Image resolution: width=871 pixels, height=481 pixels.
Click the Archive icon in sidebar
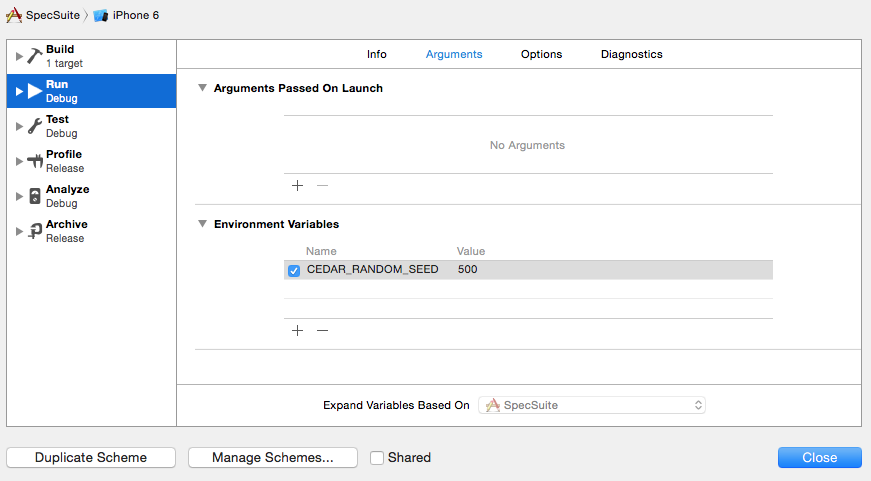coord(34,231)
